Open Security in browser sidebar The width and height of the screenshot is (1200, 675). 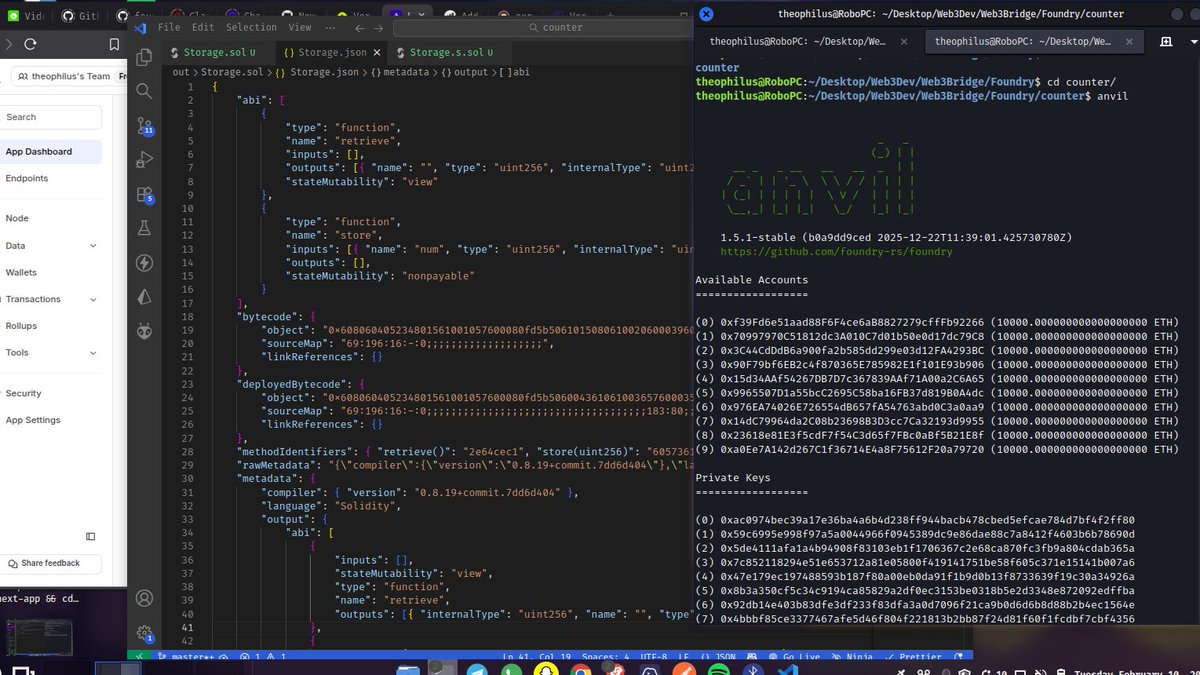click(x=23, y=393)
